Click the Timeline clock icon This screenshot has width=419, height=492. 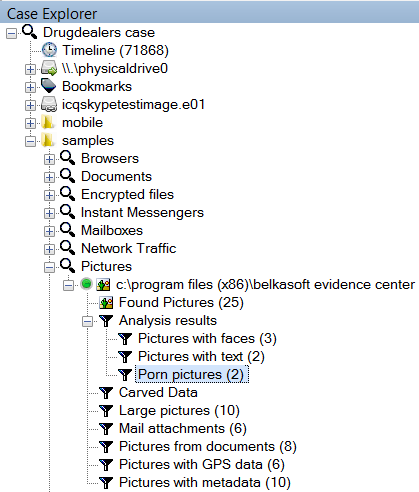(49, 50)
